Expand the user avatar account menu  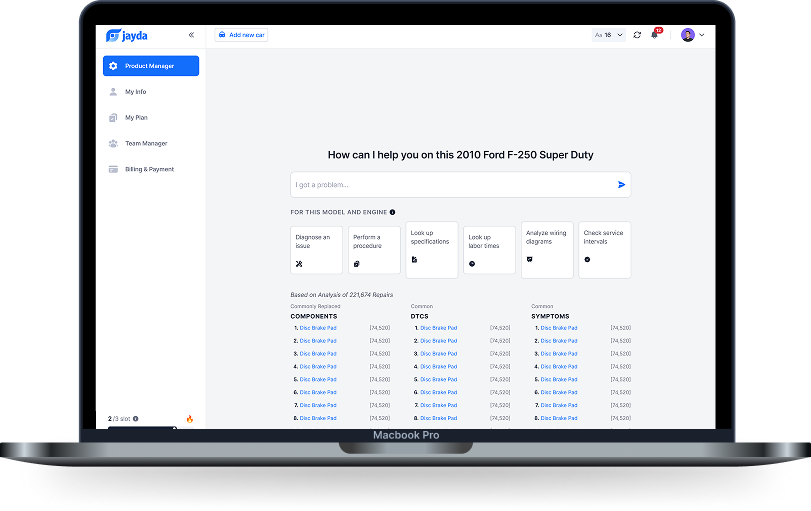click(693, 35)
